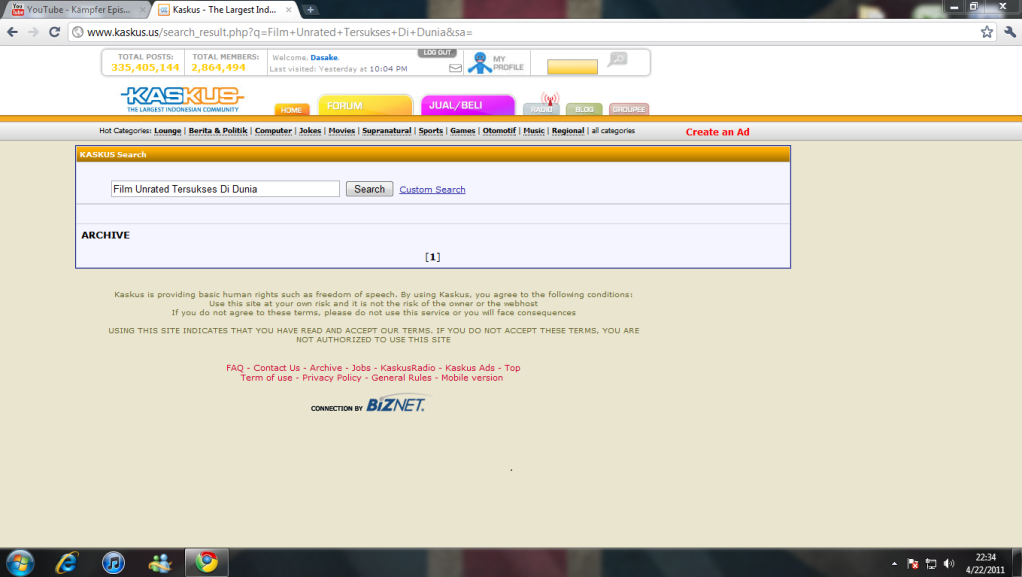Screen dimensions: 1022x577
Task: Open the Contact Us footer link
Action: point(276,368)
